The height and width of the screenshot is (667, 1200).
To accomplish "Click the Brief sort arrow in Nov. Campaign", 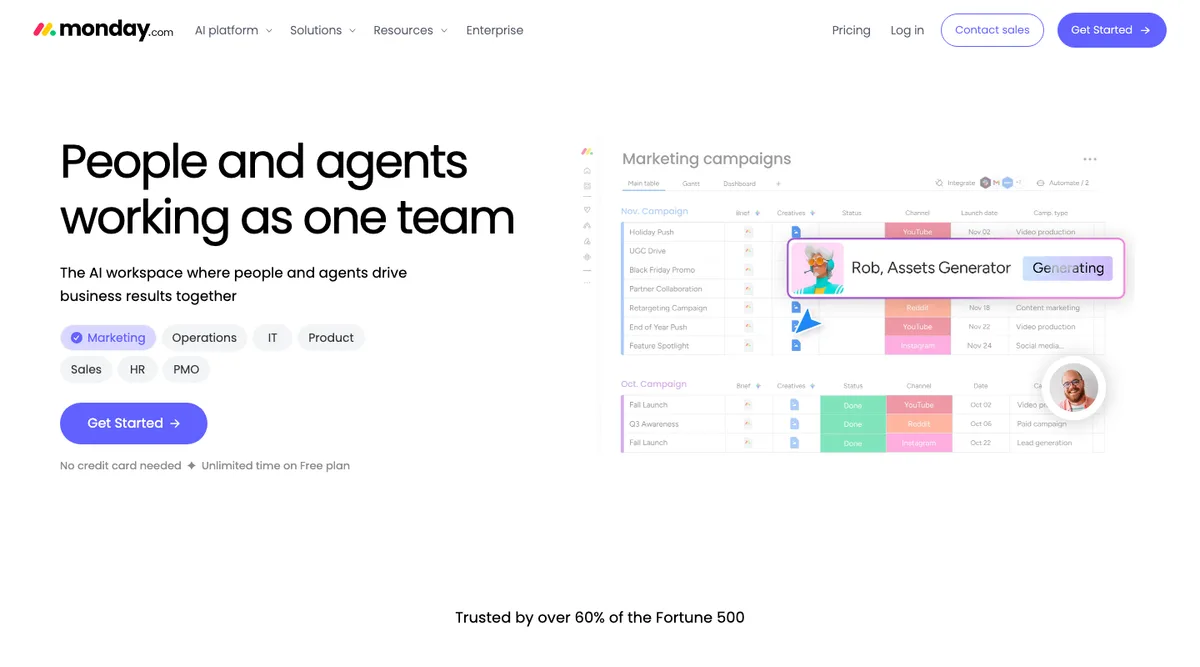I will click(757, 213).
